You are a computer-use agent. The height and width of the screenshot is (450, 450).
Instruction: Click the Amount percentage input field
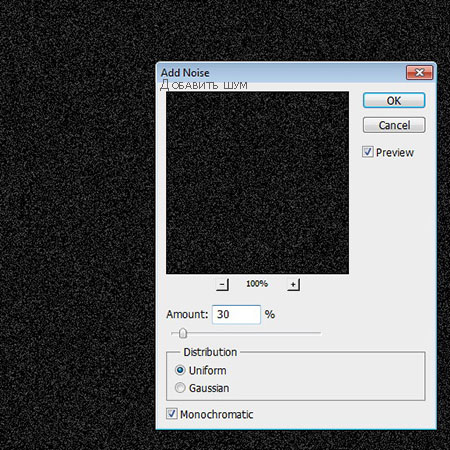point(236,314)
